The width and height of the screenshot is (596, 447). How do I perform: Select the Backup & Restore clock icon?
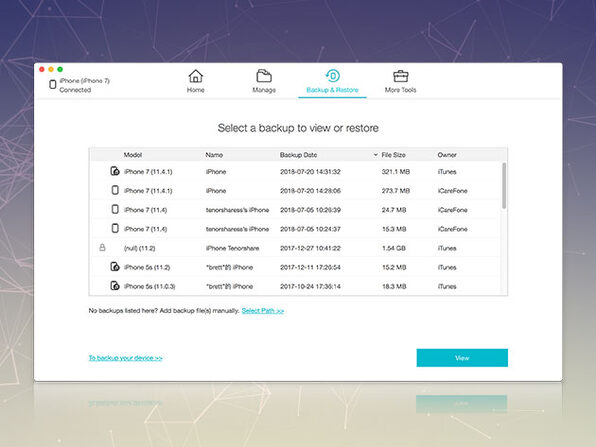click(333, 76)
